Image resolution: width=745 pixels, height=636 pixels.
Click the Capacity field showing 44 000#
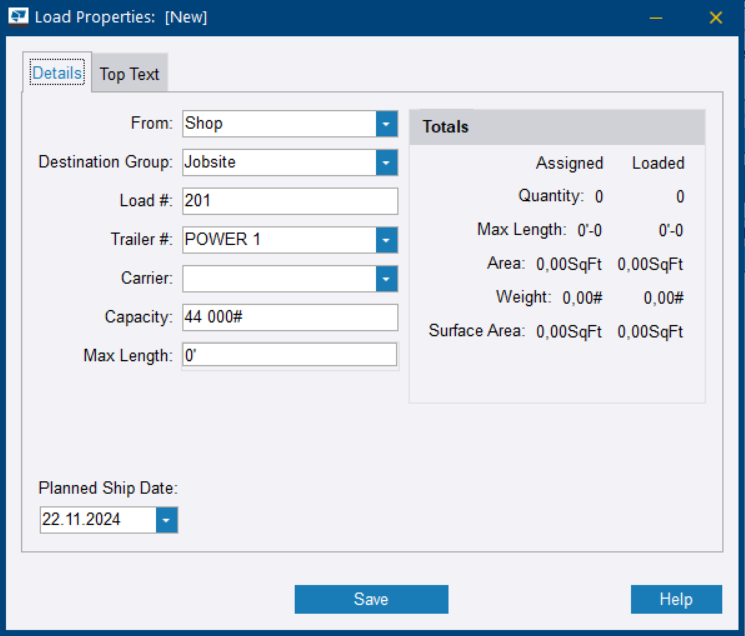coord(289,317)
